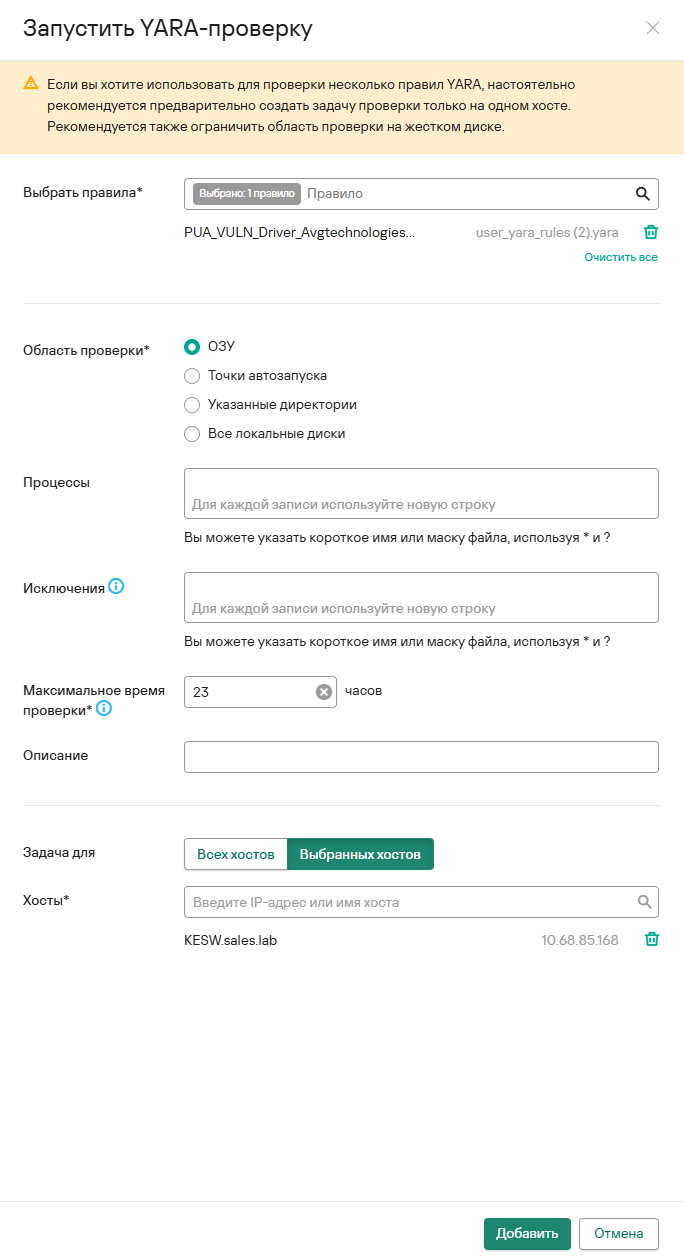Remove the KESW.sales.lab host via trash icon

pos(651,940)
